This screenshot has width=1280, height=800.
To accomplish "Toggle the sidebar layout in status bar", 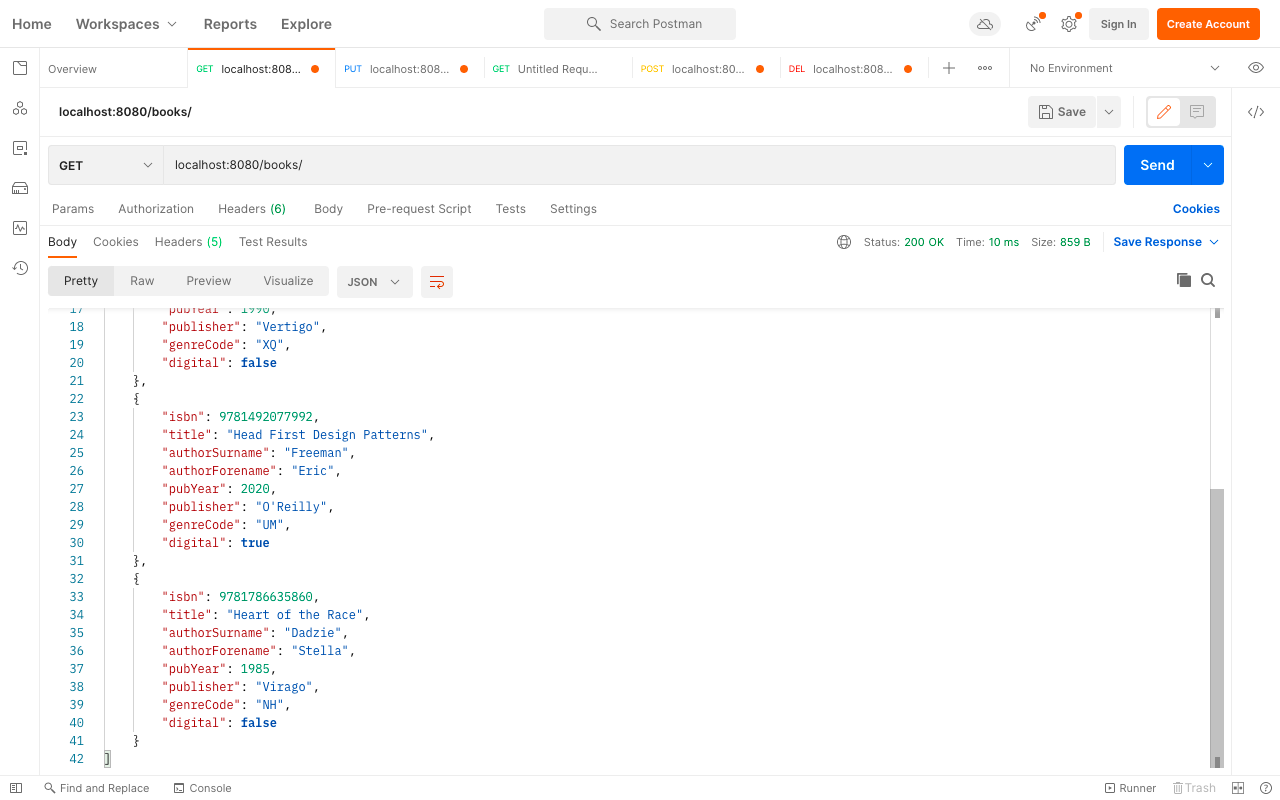I will click(x=16, y=788).
